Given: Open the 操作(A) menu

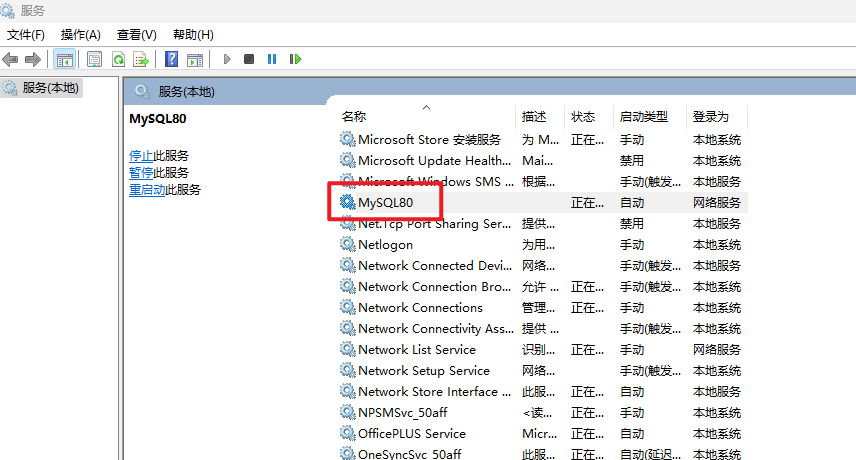Looking at the screenshot, I should (80, 35).
